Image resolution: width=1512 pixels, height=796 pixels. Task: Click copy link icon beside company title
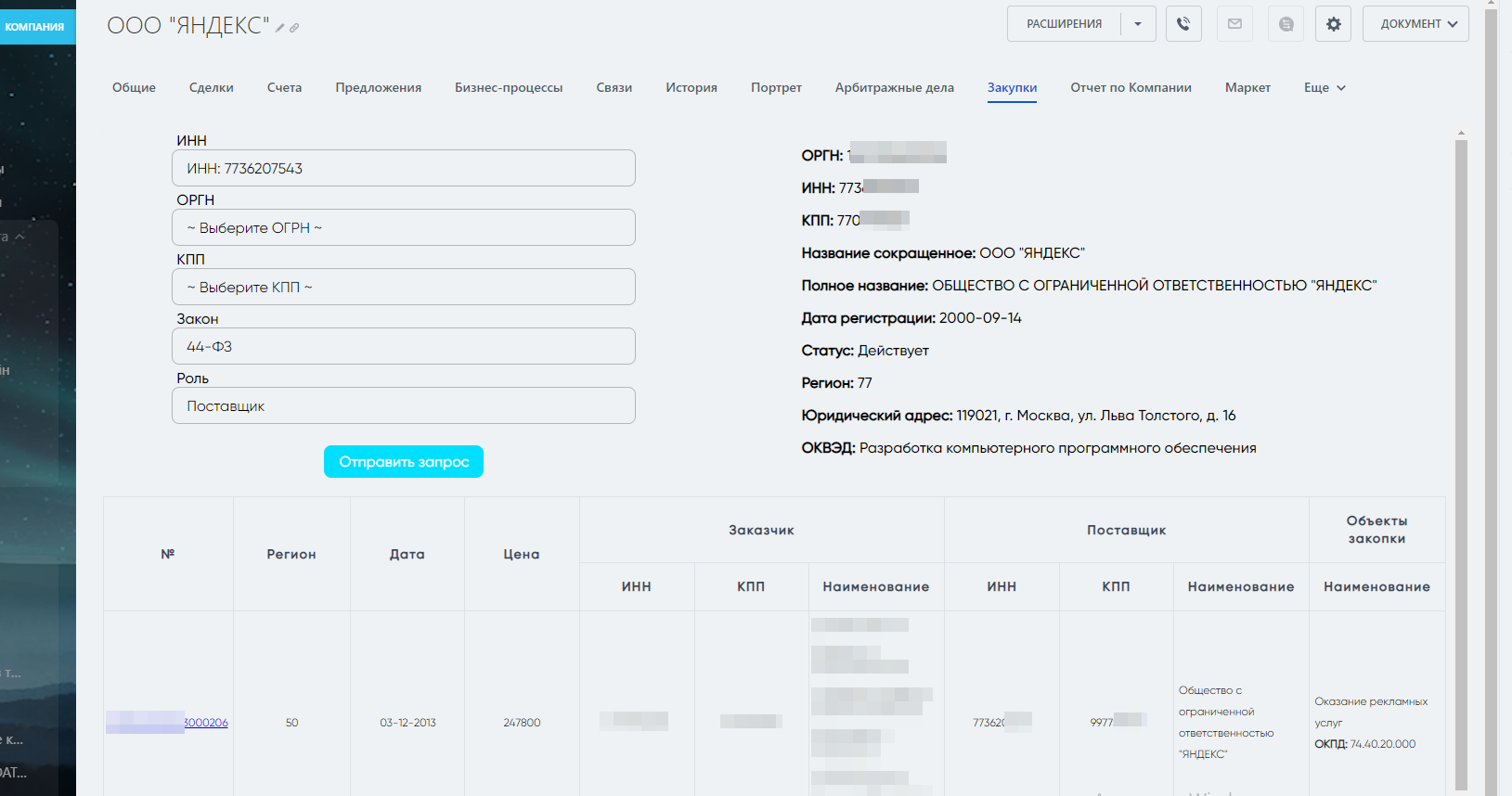click(x=294, y=28)
